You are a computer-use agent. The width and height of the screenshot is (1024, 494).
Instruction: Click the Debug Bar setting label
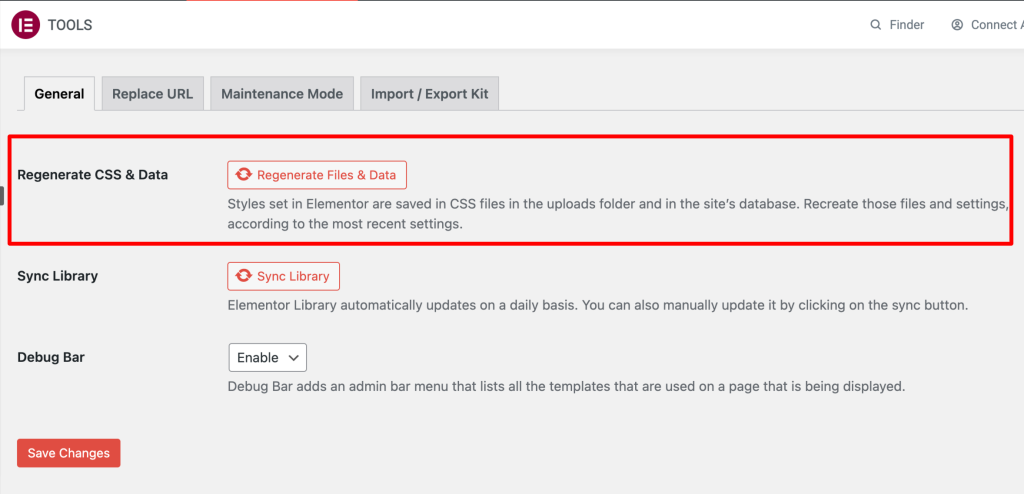(x=51, y=357)
